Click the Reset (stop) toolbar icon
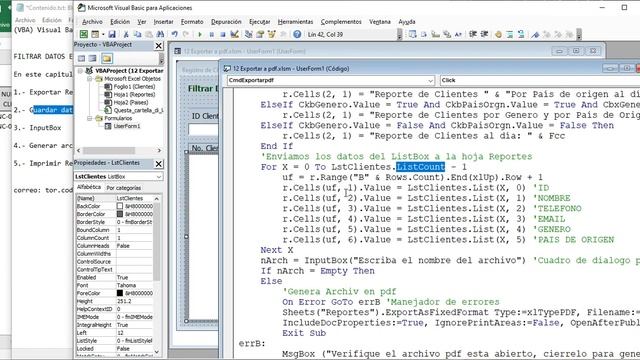640x360 pixels. 223,35
